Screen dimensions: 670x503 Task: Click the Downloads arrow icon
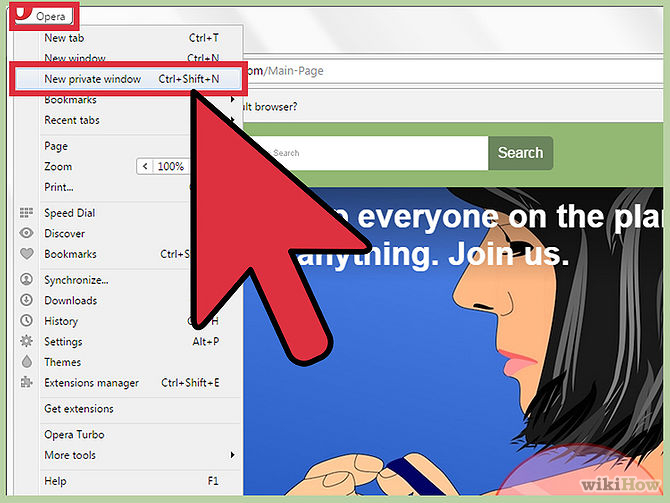coord(26,300)
